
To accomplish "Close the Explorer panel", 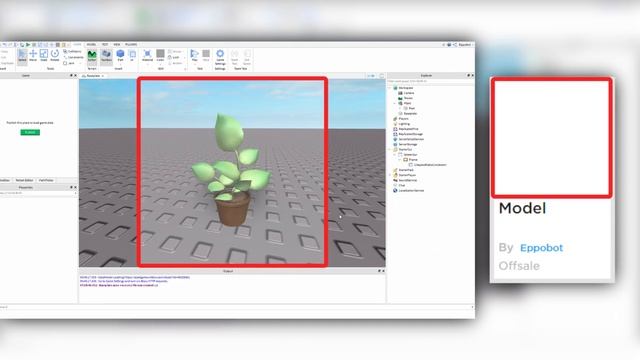I will coord(473,76).
